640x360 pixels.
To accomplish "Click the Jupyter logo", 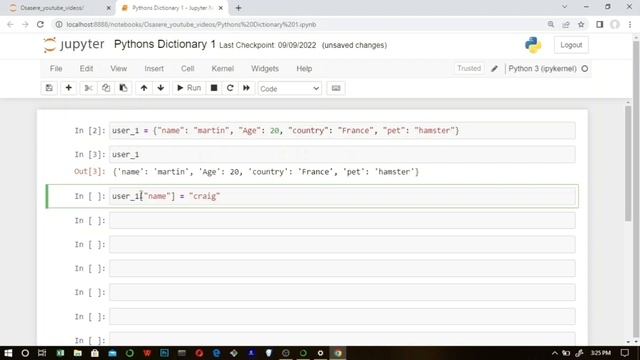I will pos(74,44).
